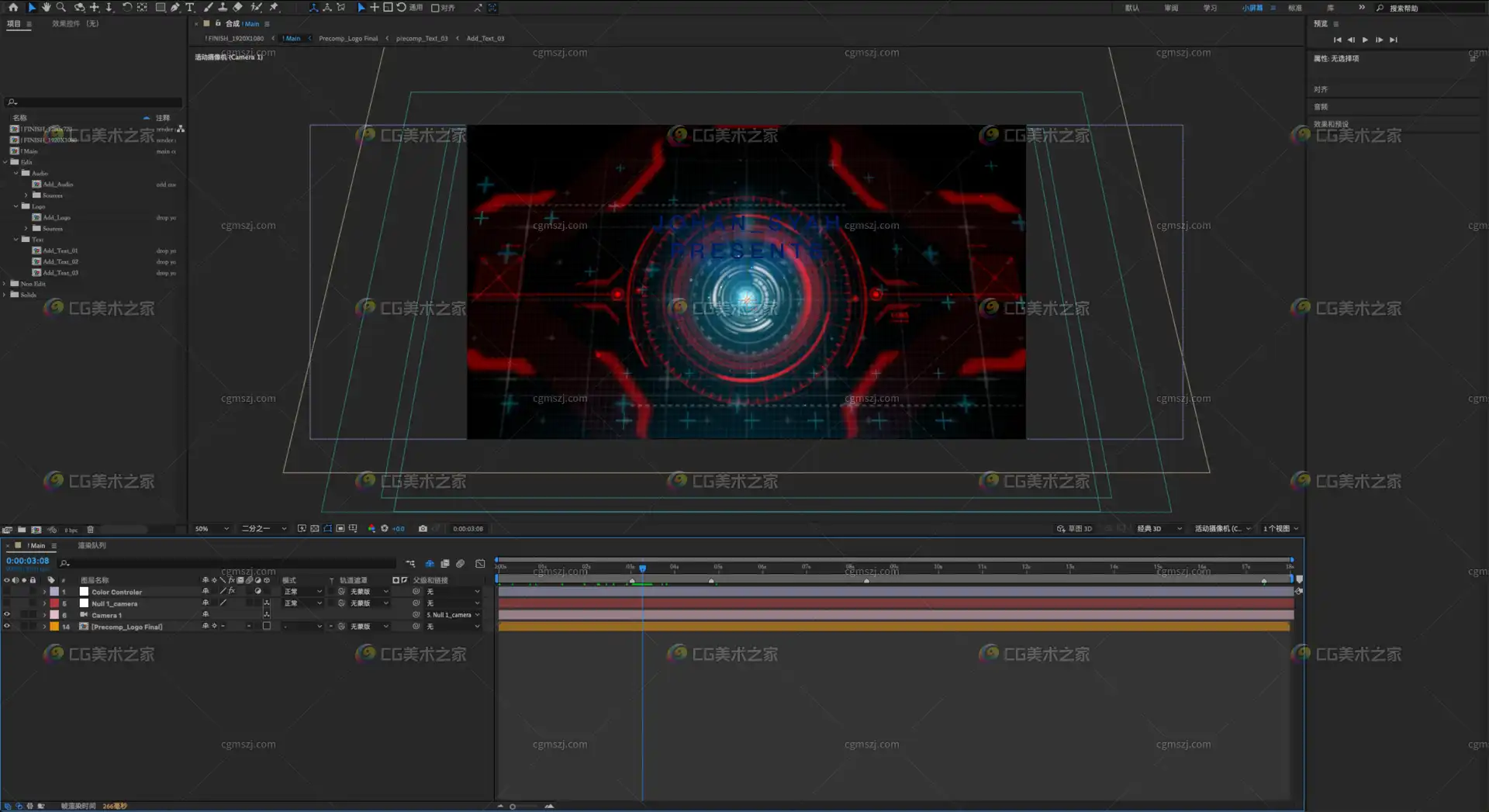Select the Rectangle shape tool
The height and width of the screenshot is (812, 1489).
coord(160,7)
